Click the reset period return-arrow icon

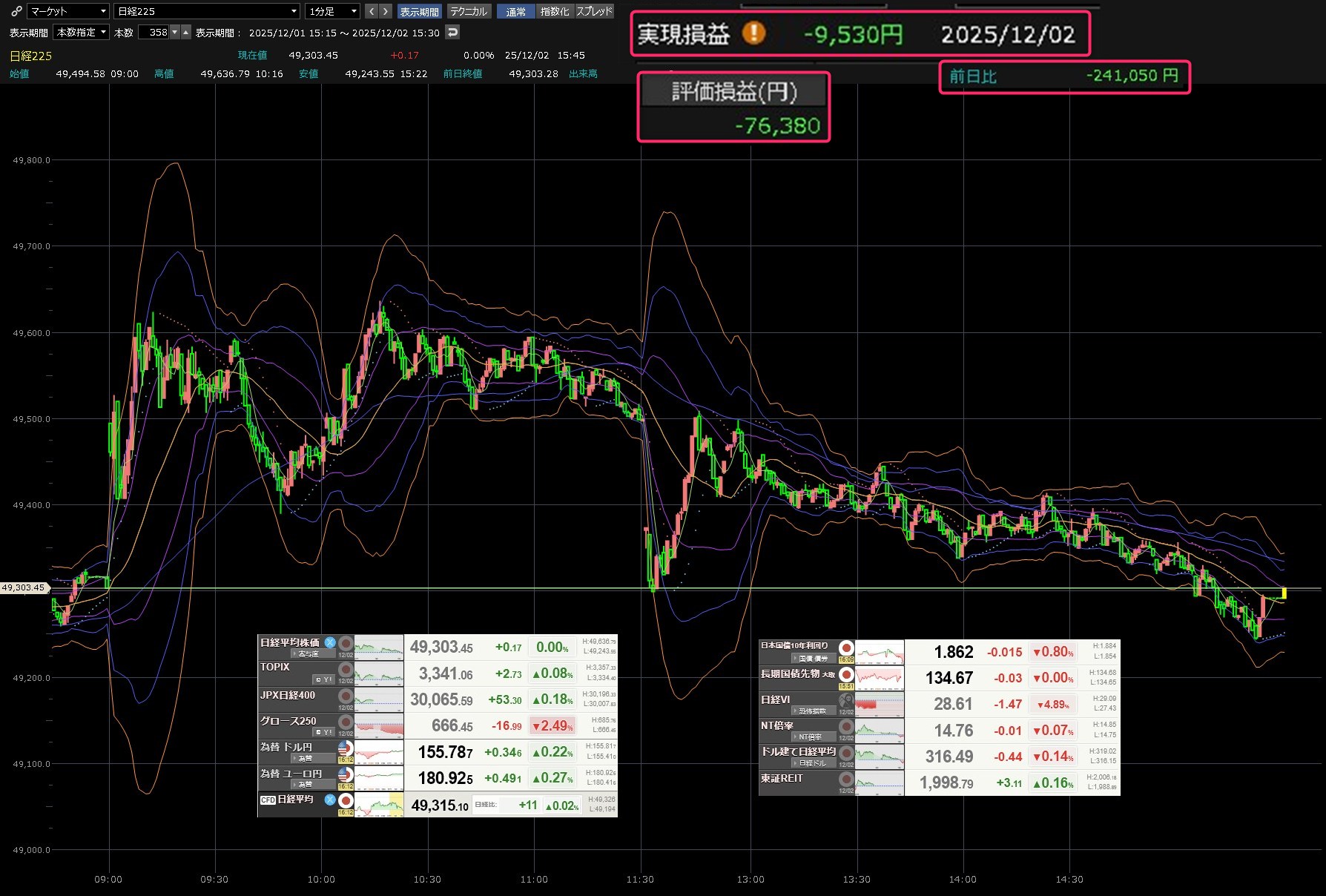pos(452,32)
